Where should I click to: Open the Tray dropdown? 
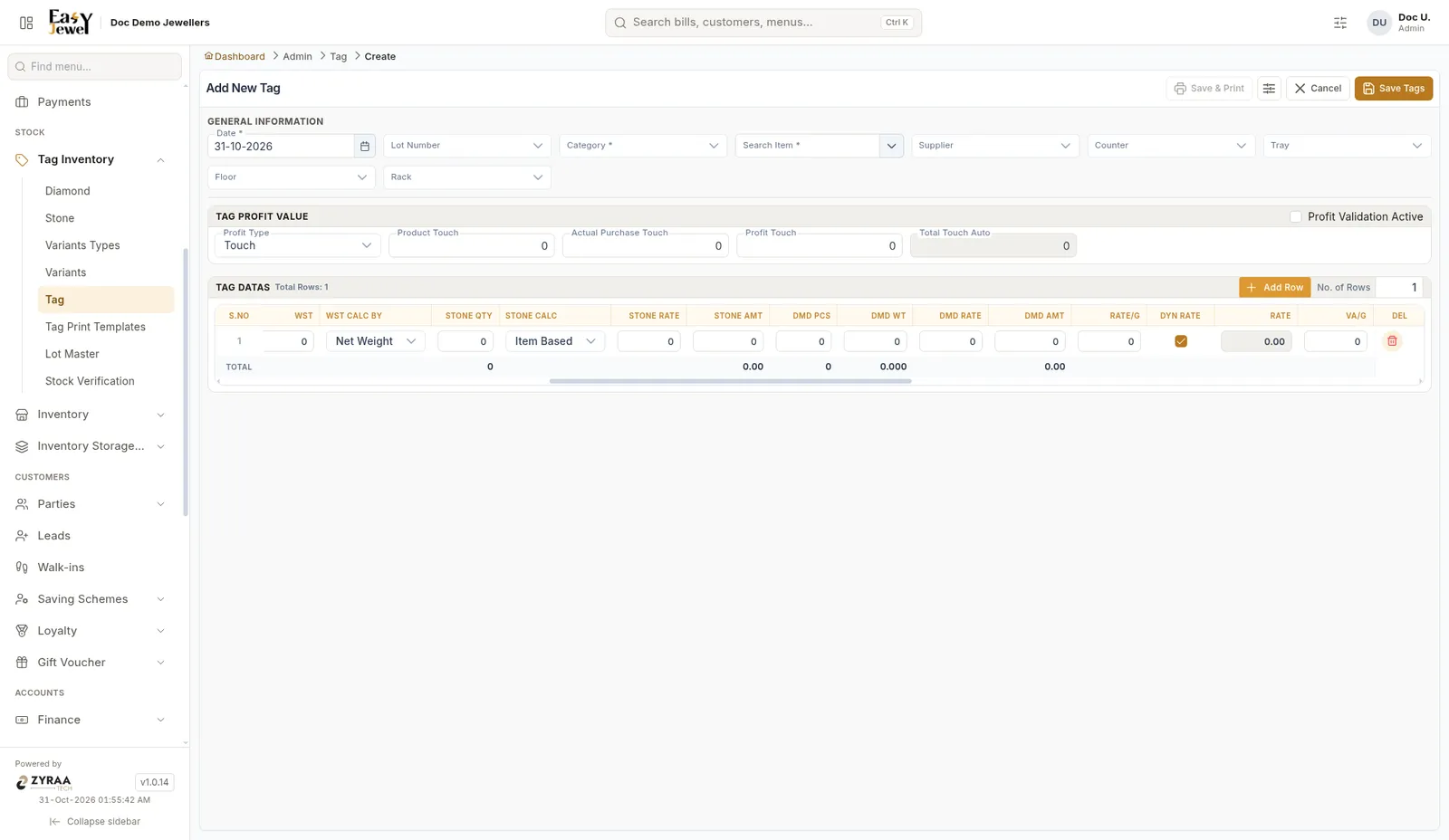[1347, 146]
